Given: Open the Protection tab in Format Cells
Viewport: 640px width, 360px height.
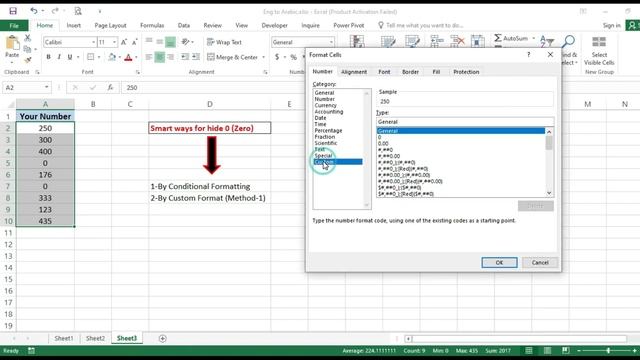Looking at the screenshot, I should click(466, 72).
